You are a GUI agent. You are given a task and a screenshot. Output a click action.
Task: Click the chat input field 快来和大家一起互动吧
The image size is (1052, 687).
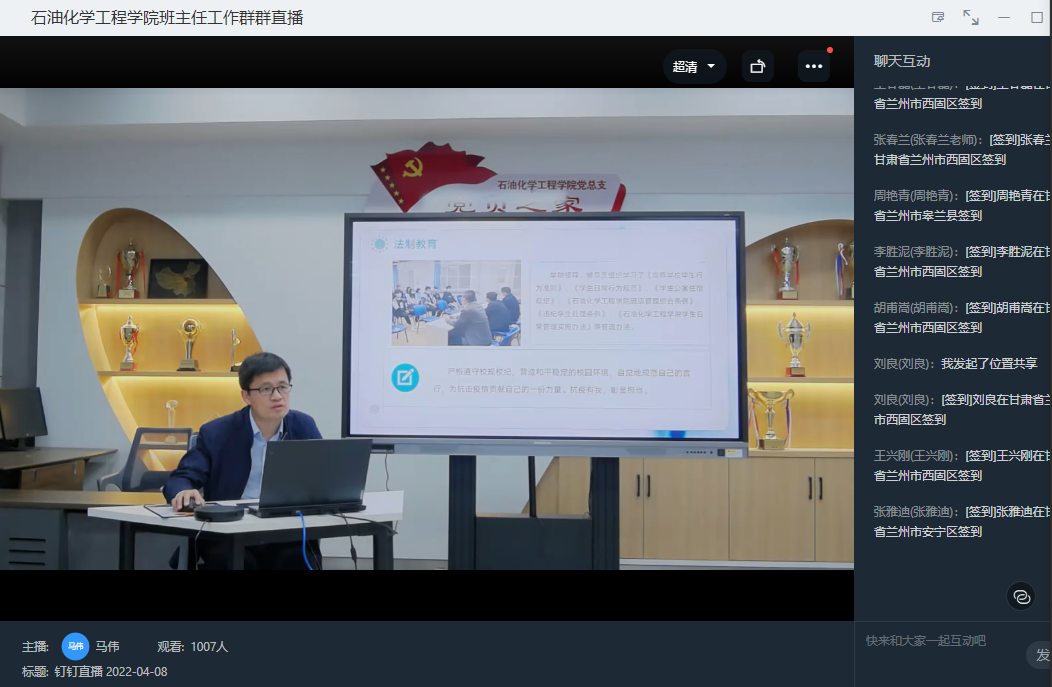[940, 640]
